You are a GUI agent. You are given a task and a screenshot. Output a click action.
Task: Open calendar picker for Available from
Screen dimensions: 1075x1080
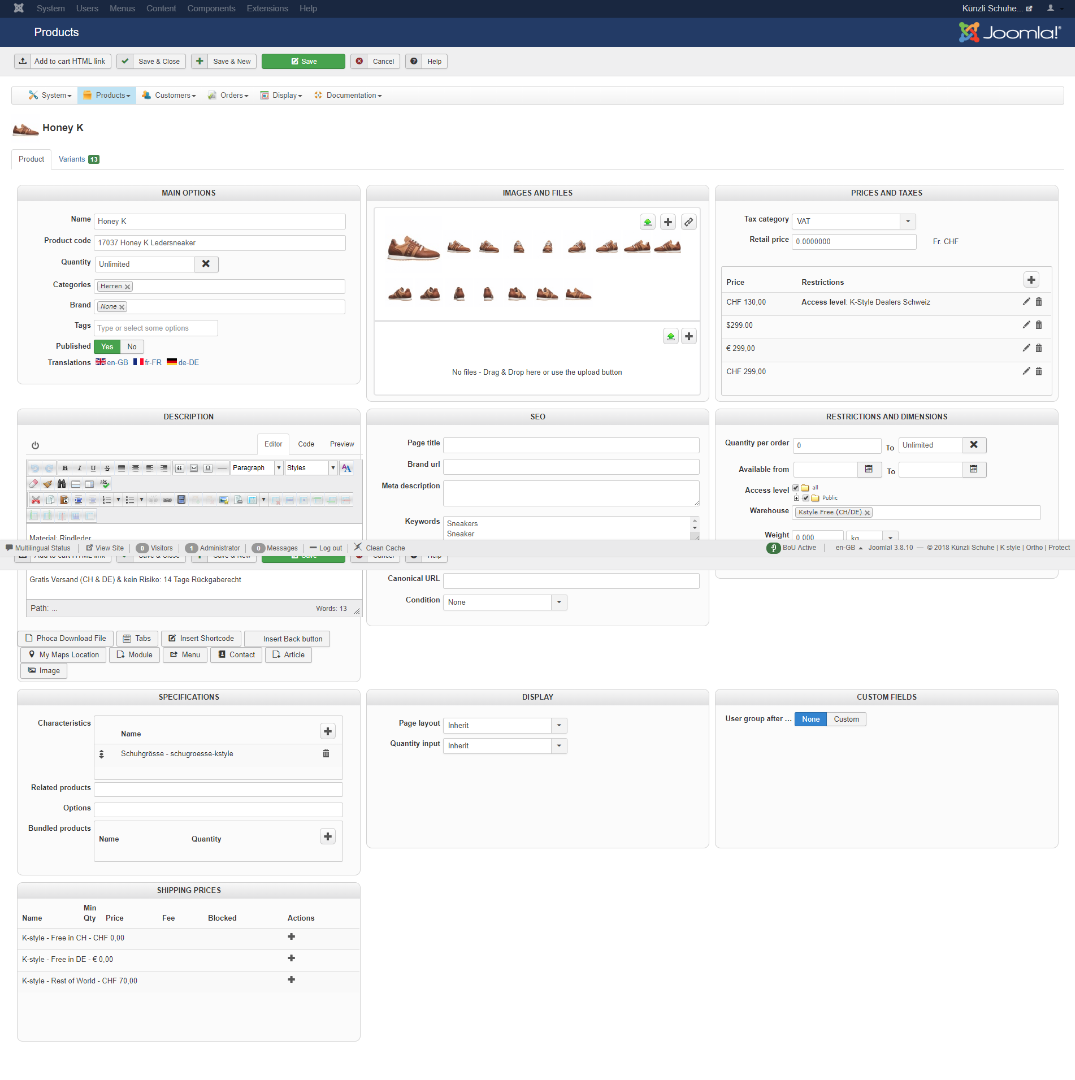point(868,469)
